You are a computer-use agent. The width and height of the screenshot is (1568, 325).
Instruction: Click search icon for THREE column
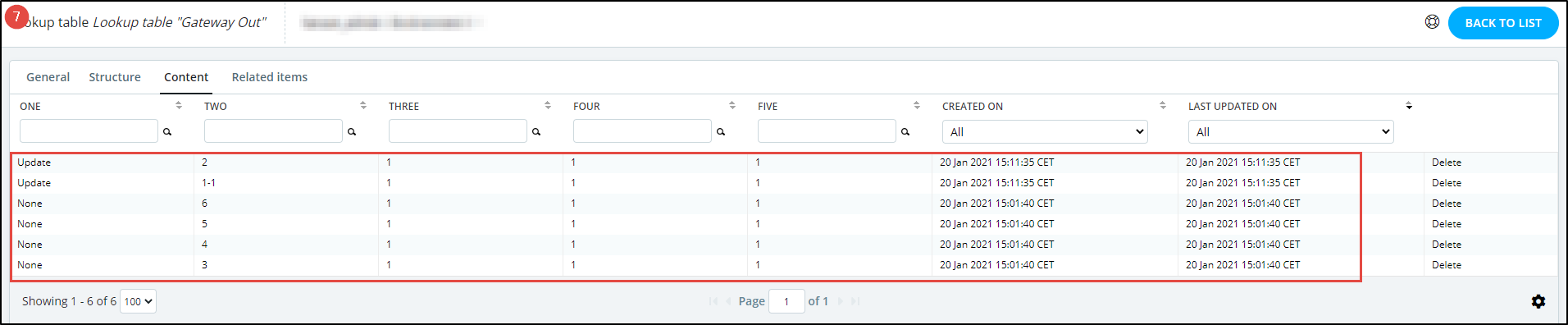pyautogui.click(x=536, y=131)
